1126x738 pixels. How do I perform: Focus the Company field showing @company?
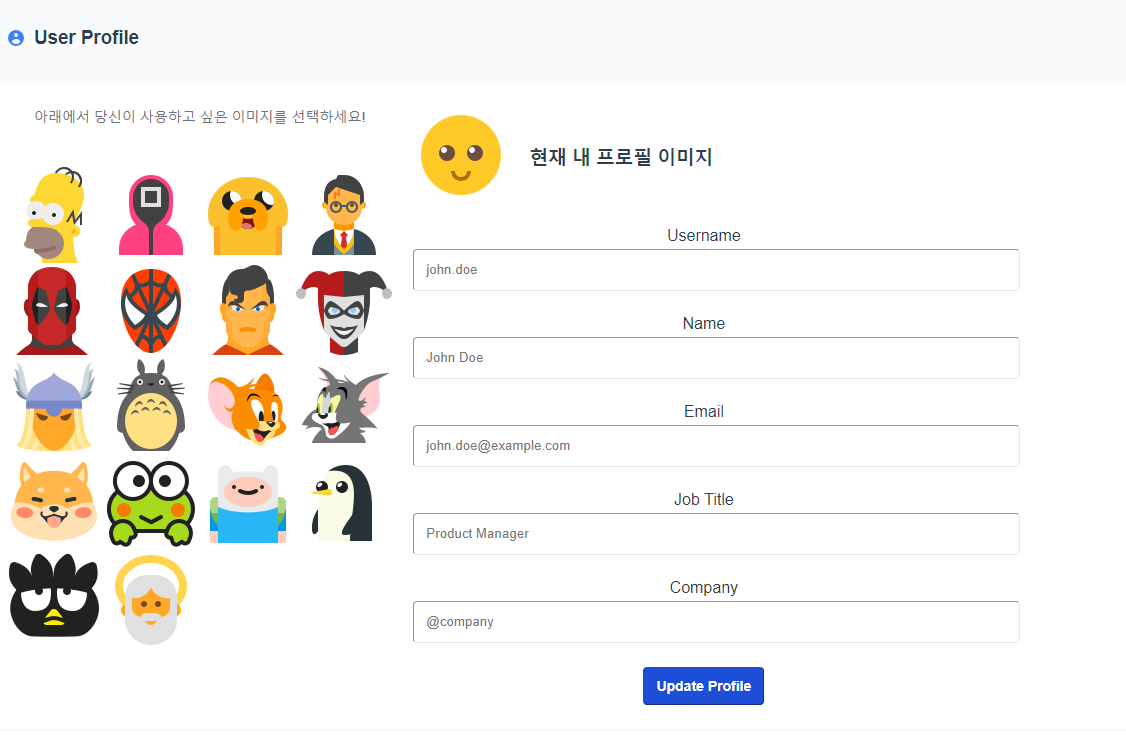pyautogui.click(x=716, y=622)
